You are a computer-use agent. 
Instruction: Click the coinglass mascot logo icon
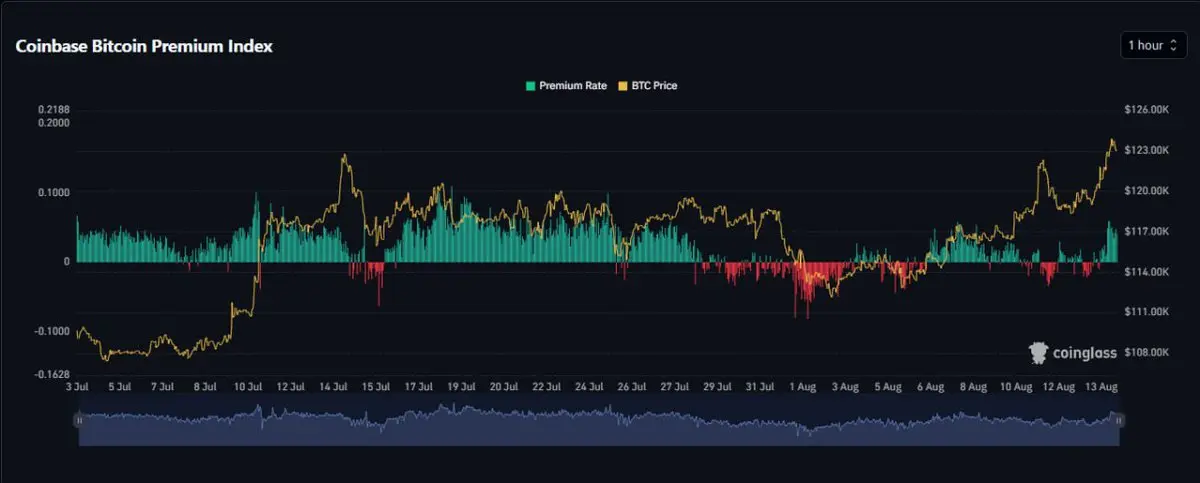(x=1038, y=352)
